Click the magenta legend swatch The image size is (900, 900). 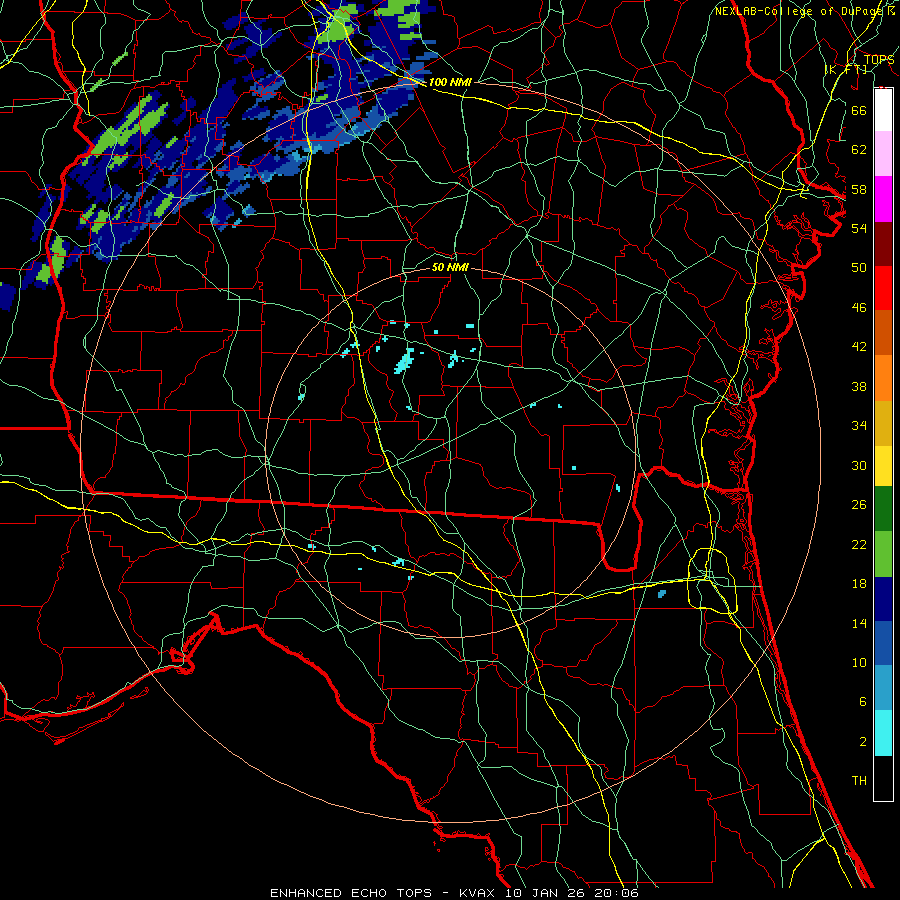click(x=883, y=199)
